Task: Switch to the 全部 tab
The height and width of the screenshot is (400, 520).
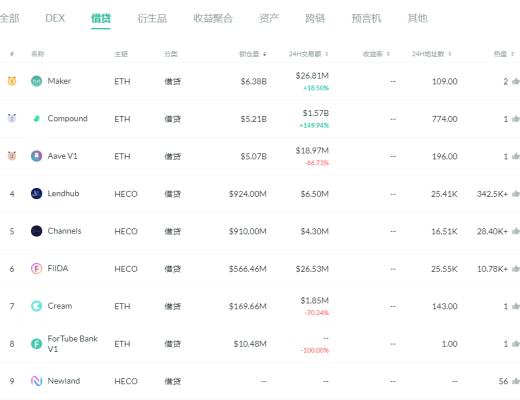Action: point(9,18)
